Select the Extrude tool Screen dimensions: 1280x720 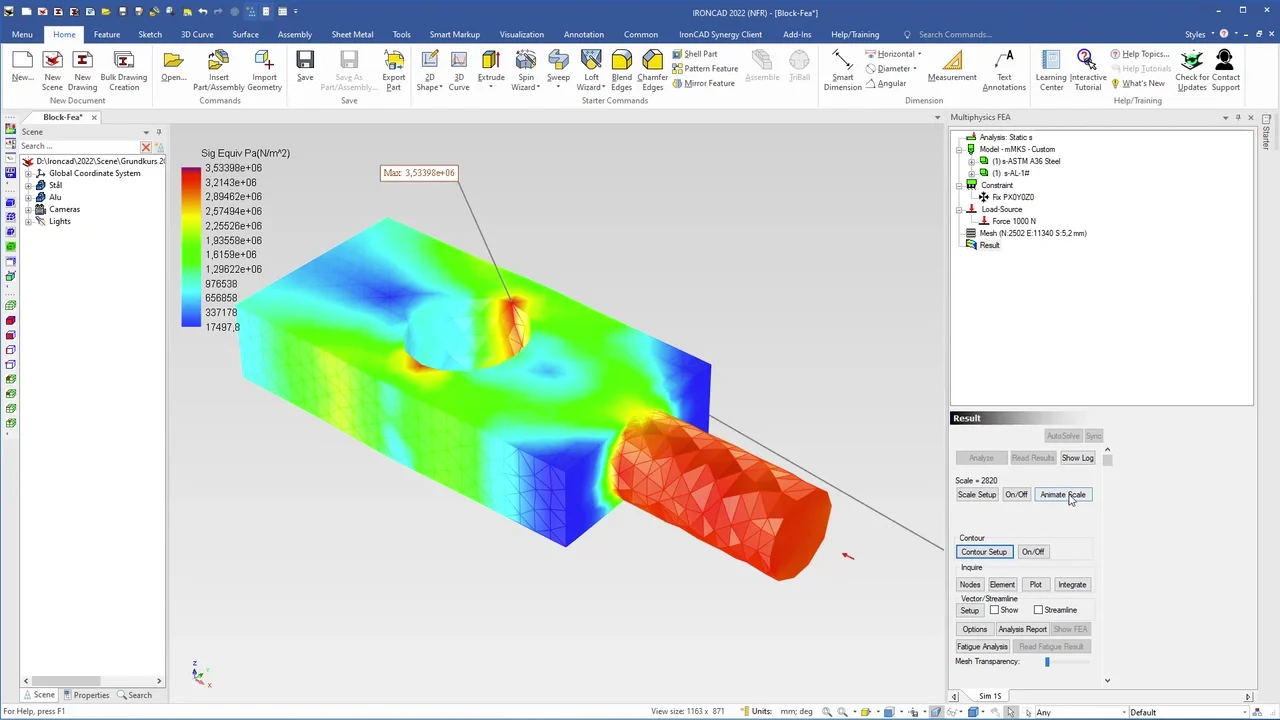[x=491, y=70]
